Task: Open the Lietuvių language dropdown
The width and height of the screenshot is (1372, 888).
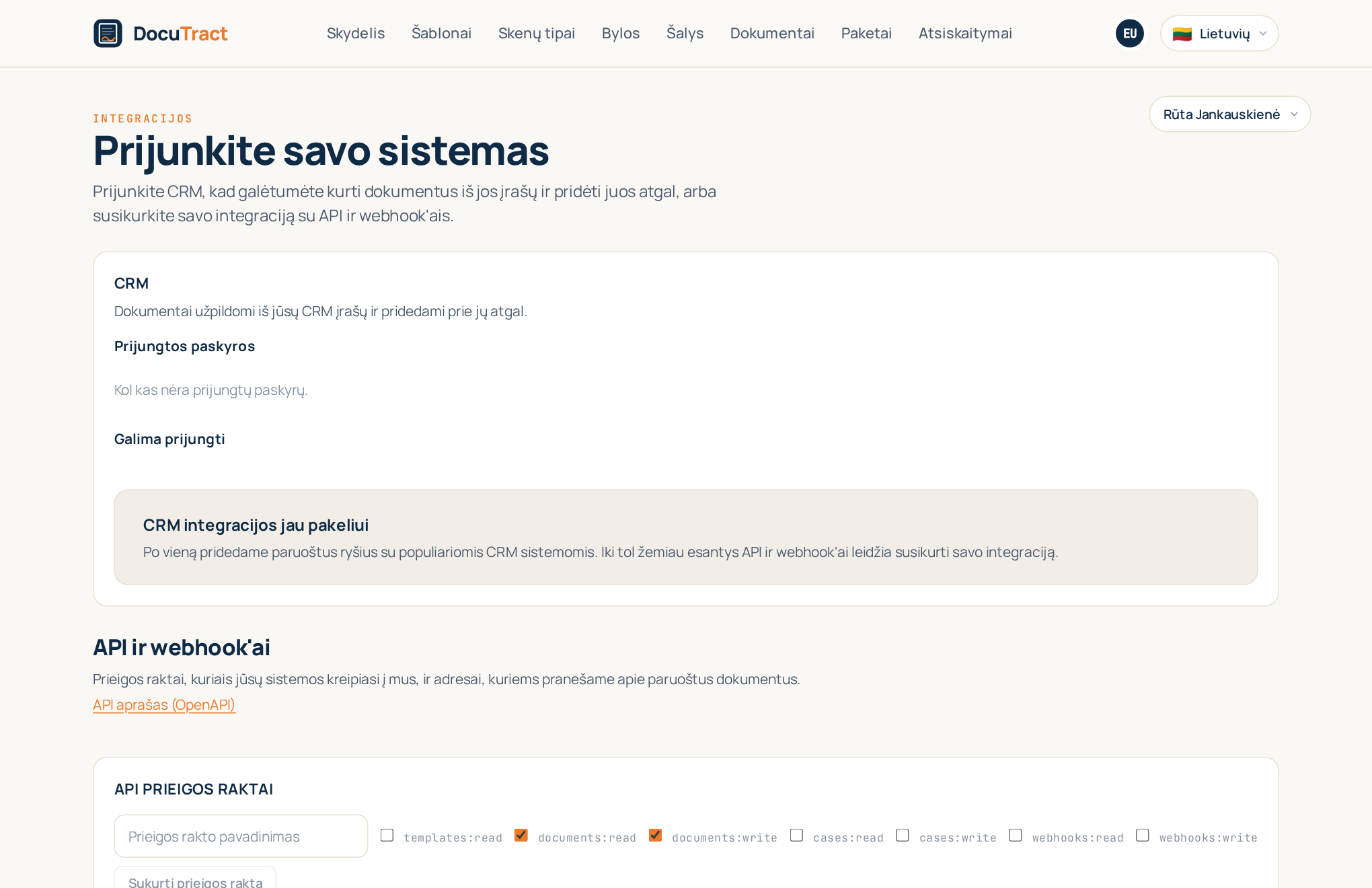Action: pos(1219,33)
